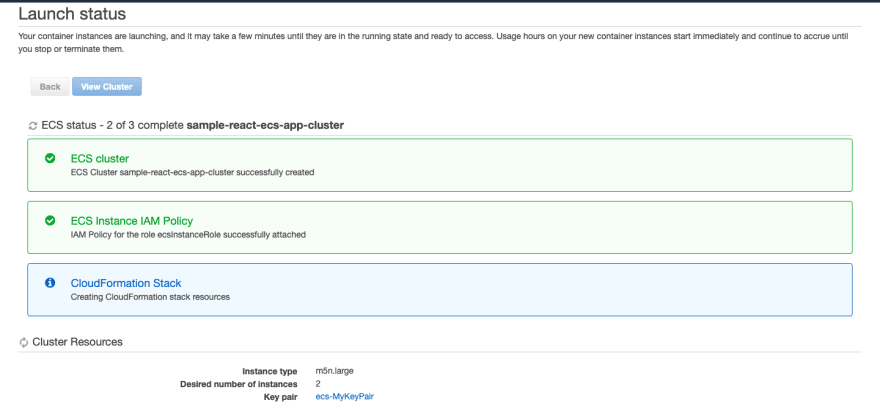This screenshot has width=880, height=403.
Task: Click 'ECS status - 2 of 3 complete' text
Action: (113, 126)
